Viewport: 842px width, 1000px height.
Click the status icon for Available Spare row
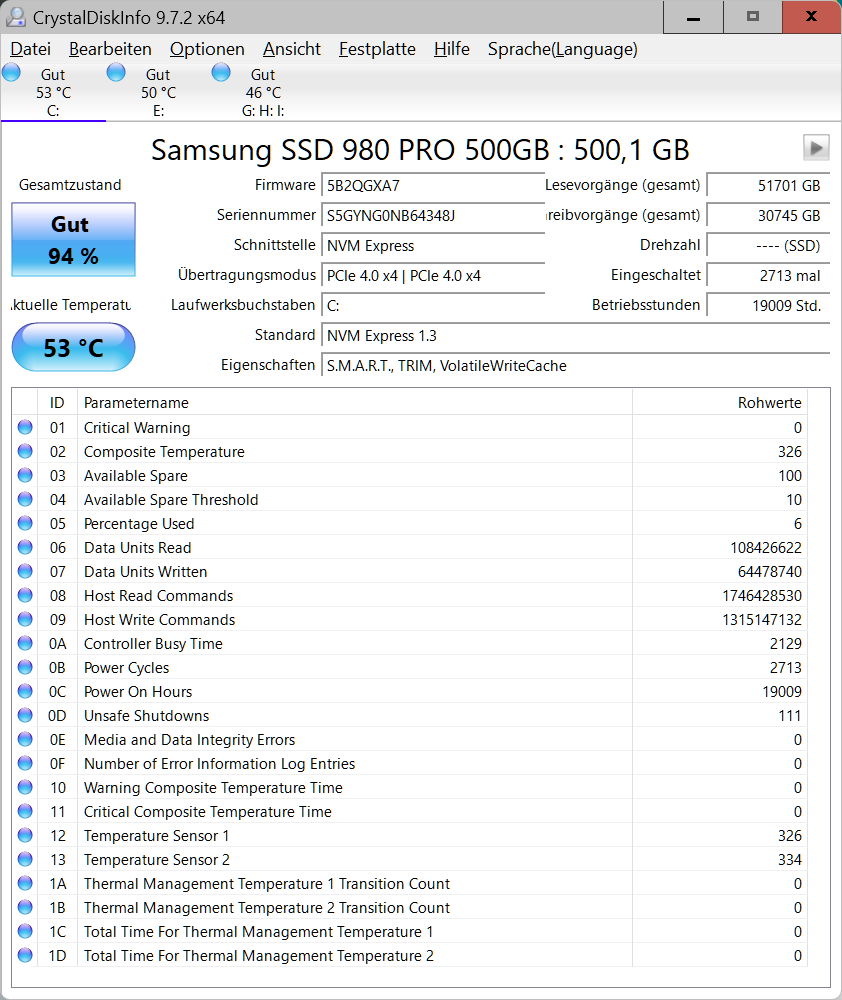tap(25, 475)
